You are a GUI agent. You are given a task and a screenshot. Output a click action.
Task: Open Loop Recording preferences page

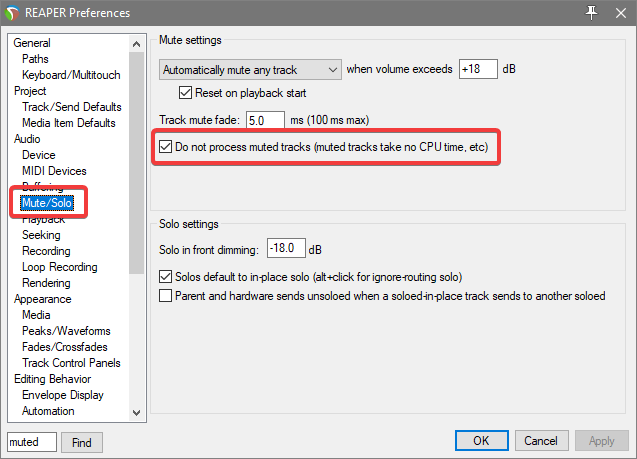pos(60,267)
